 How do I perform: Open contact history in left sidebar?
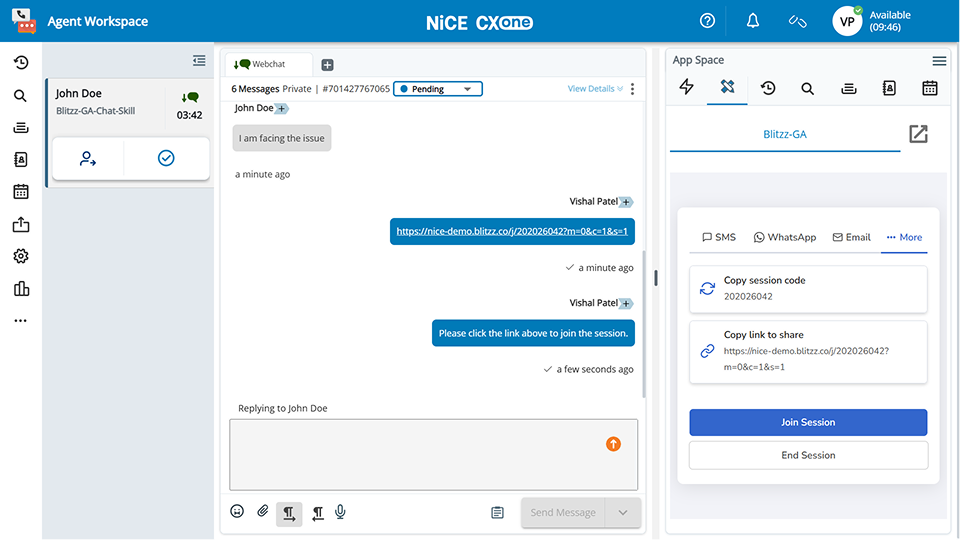point(21,62)
